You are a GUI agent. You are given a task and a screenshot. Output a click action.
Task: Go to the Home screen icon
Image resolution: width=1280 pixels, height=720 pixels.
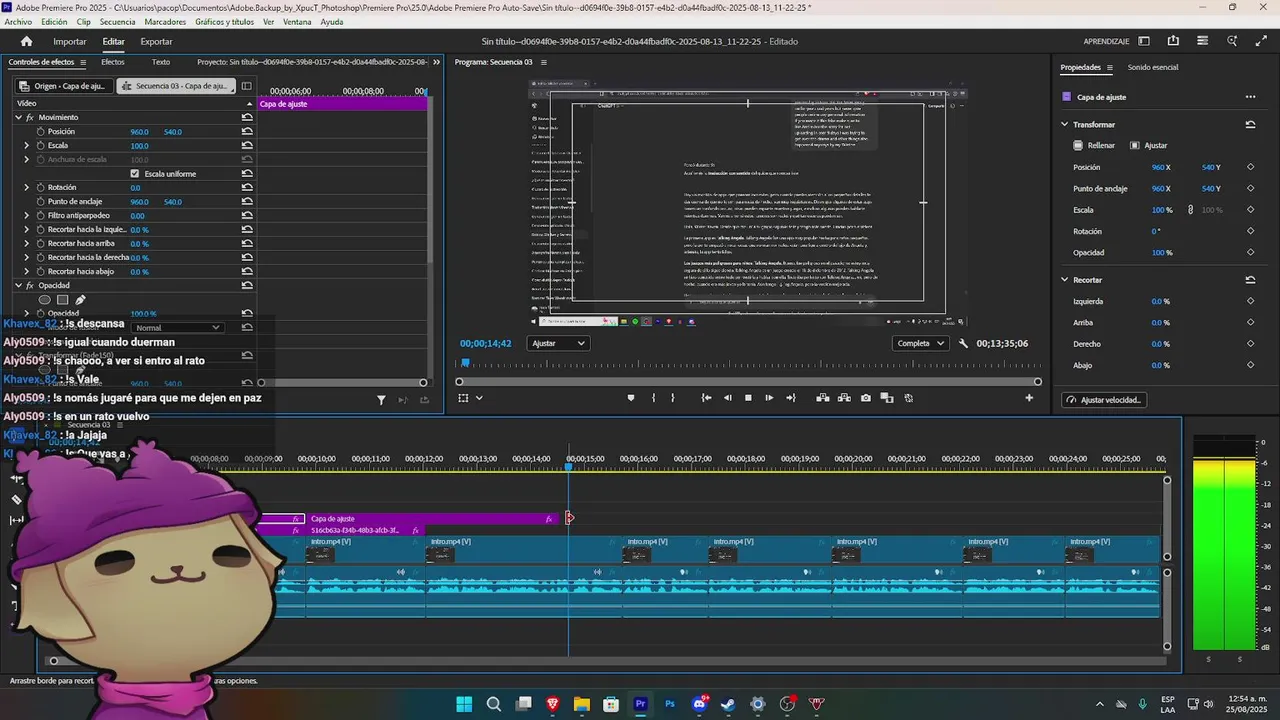[27, 42]
